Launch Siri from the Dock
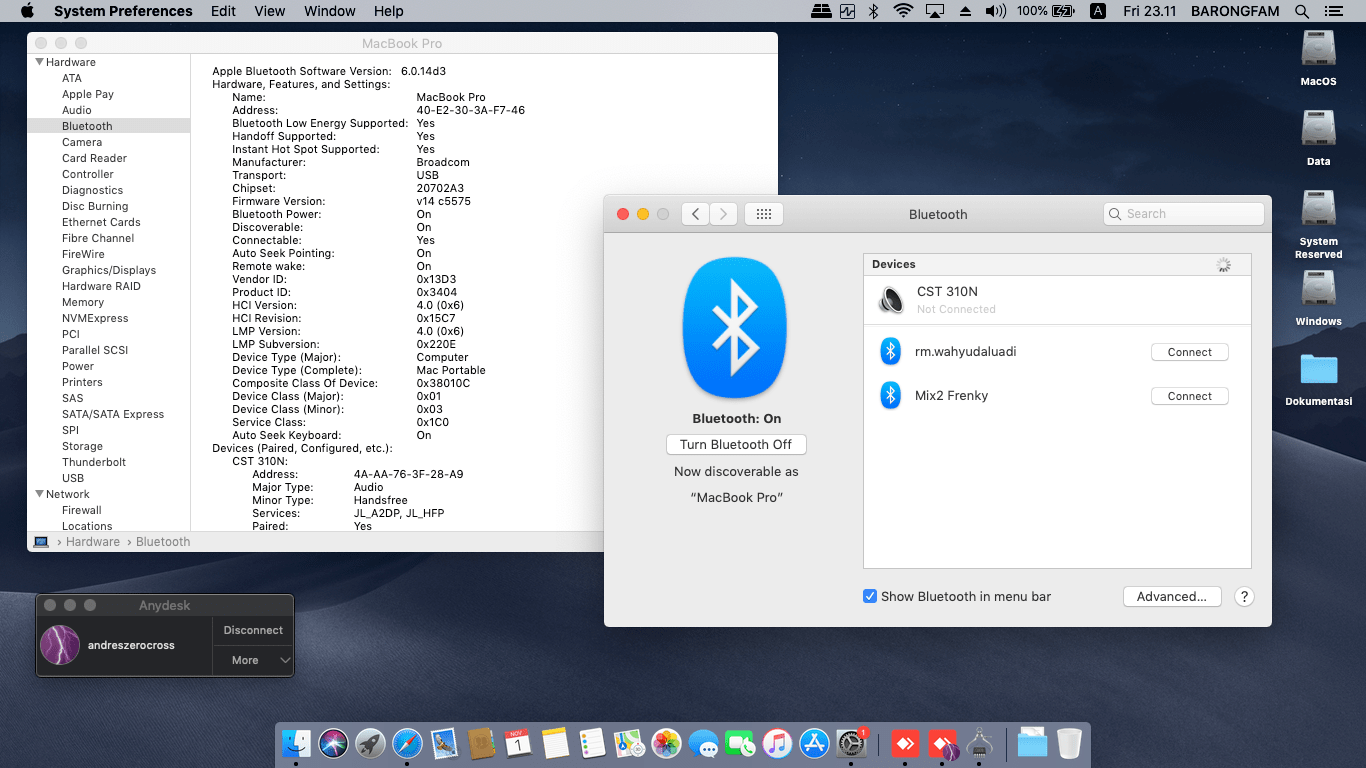1366x768 pixels. [x=333, y=743]
